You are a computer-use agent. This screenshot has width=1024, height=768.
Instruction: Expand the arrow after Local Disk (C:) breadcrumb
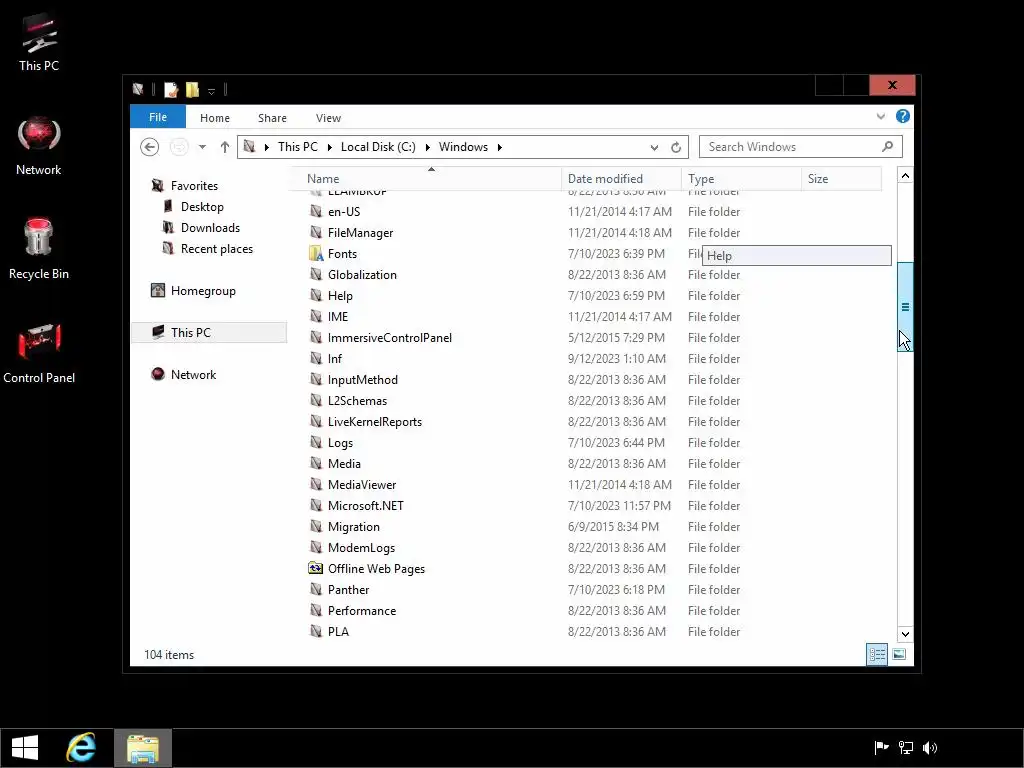[x=428, y=148]
